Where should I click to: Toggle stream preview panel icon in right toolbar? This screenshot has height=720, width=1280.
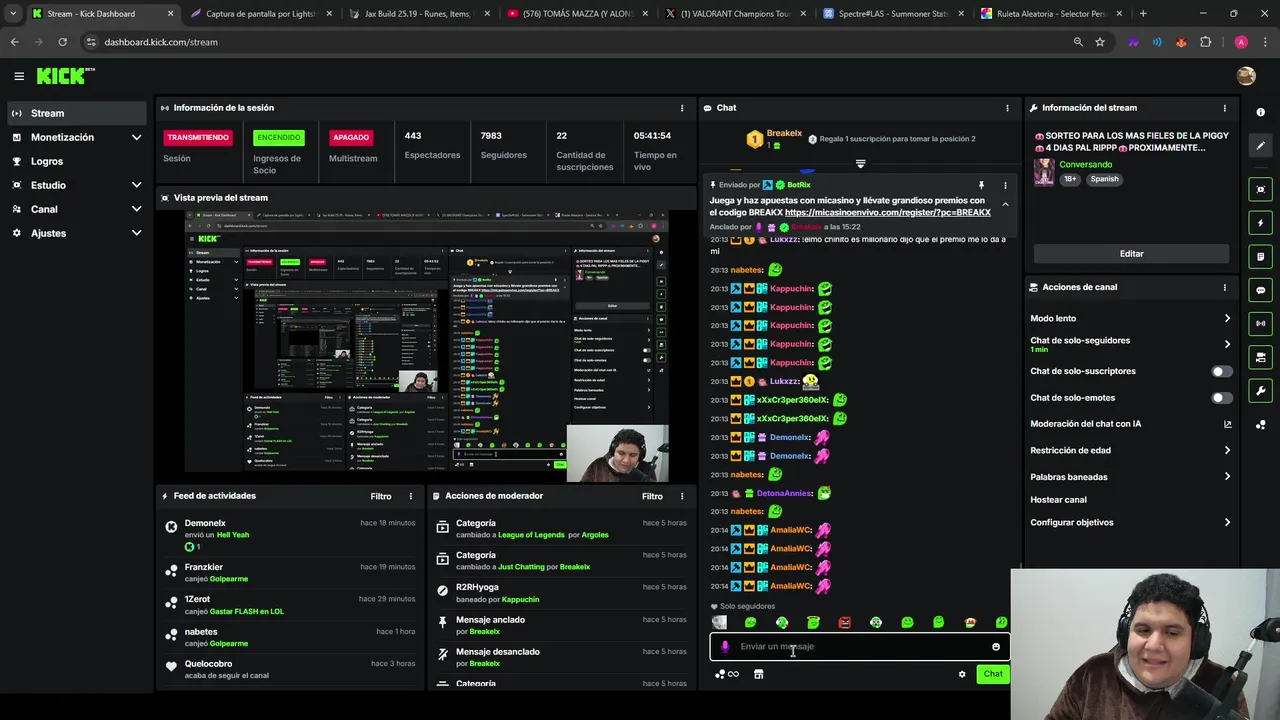point(1260,189)
